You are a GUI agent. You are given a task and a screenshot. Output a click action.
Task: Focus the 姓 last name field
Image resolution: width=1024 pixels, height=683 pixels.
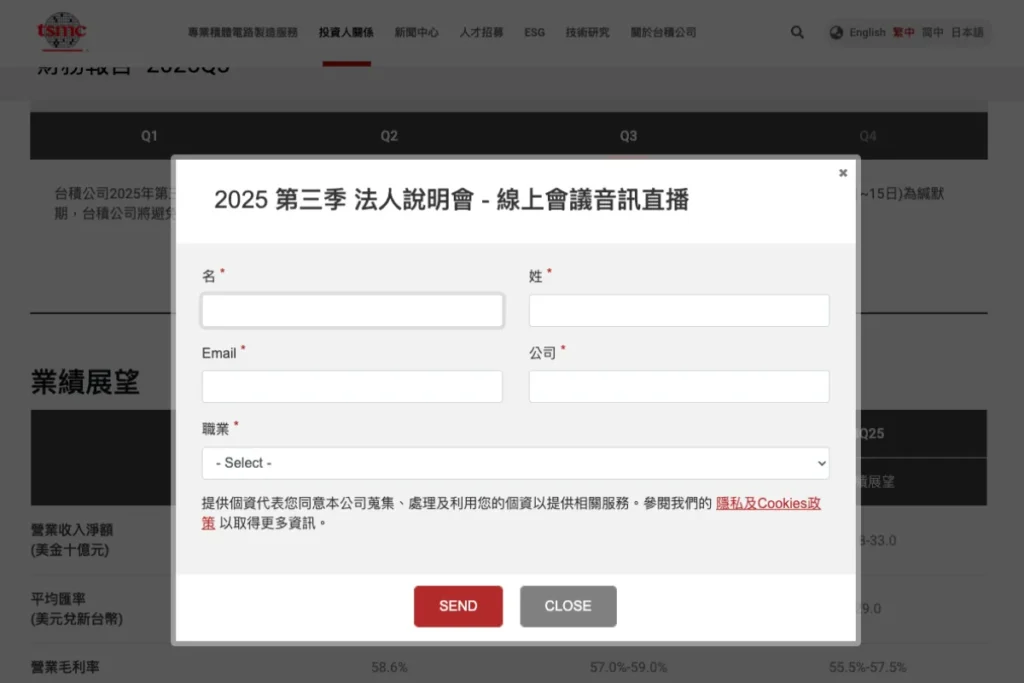(x=679, y=310)
